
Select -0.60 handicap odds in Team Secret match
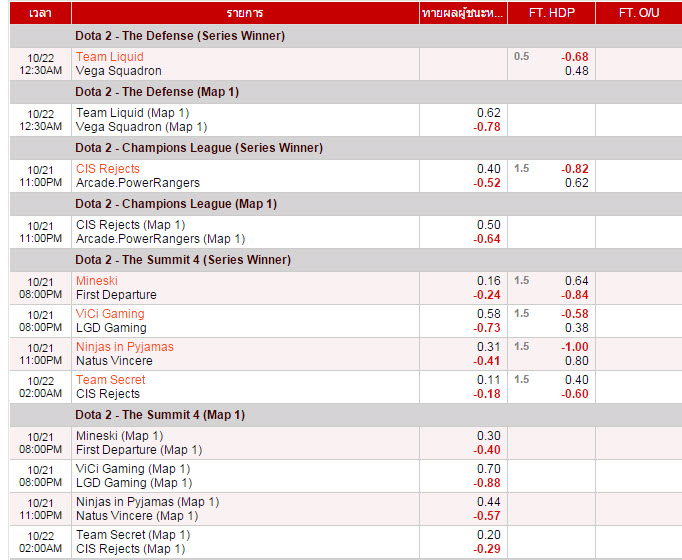click(x=575, y=394)
